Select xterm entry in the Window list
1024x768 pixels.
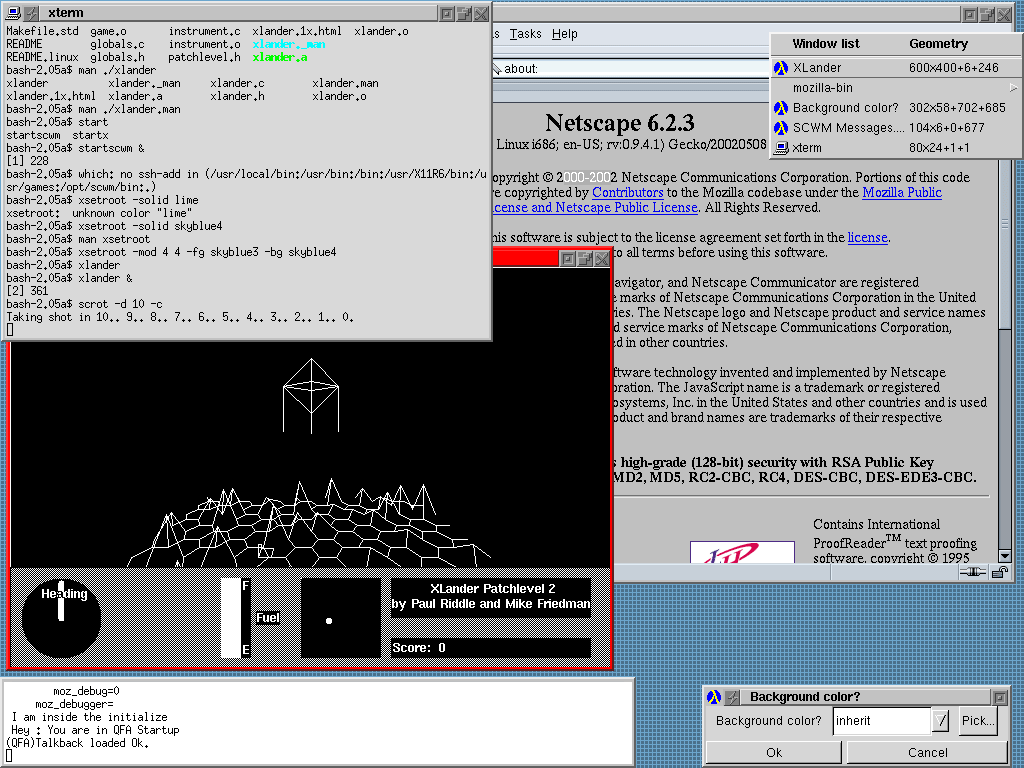895,148
